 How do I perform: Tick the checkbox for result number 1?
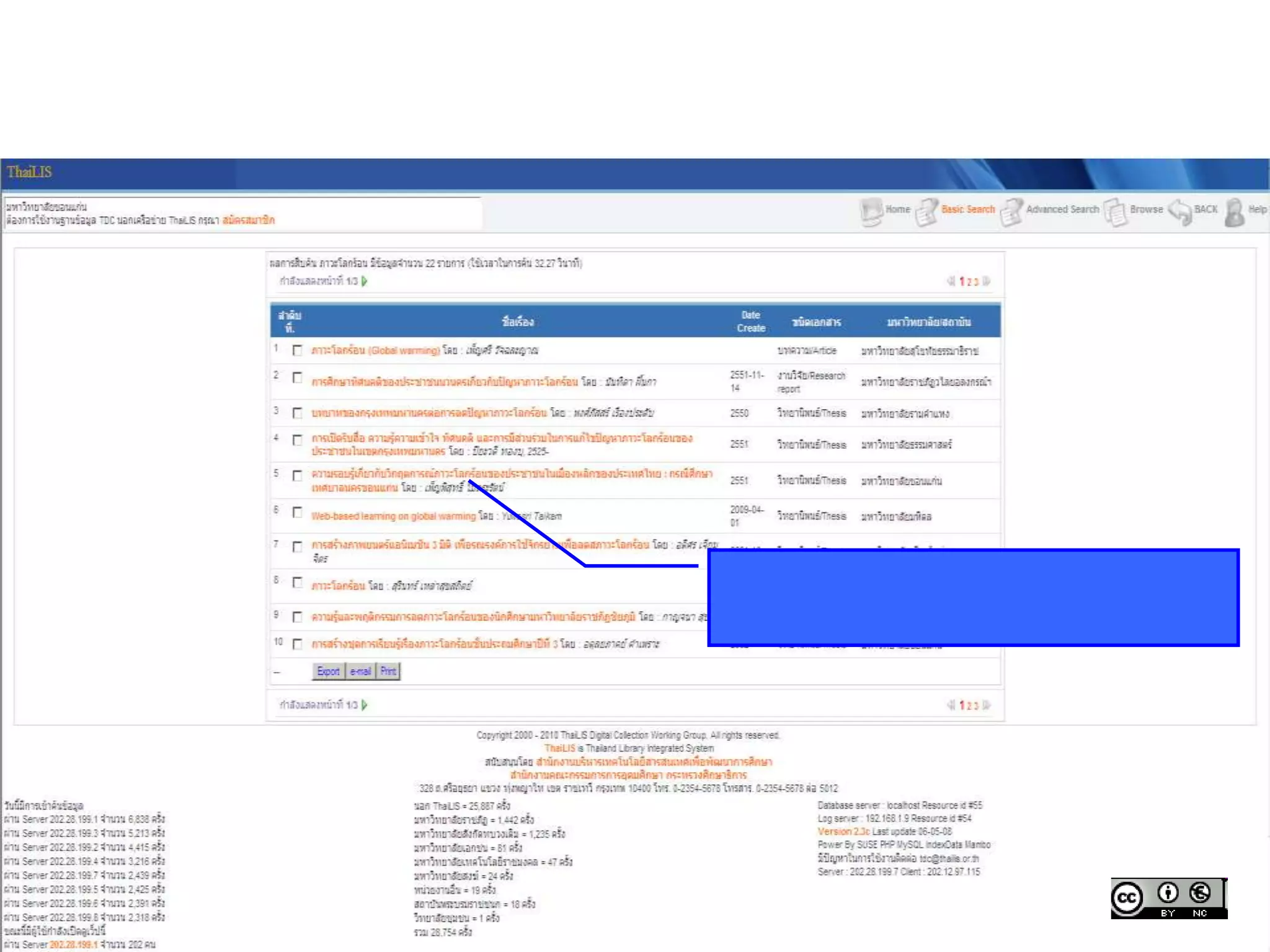(297, 350)
